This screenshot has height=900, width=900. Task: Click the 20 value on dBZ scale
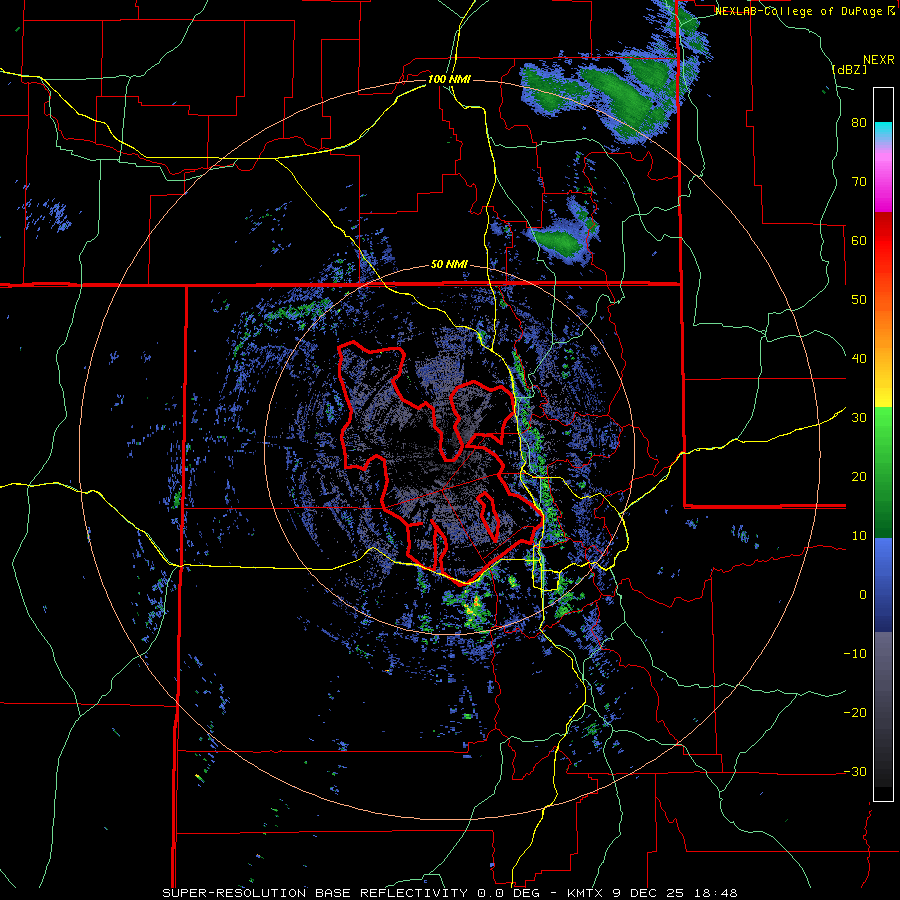859,476
